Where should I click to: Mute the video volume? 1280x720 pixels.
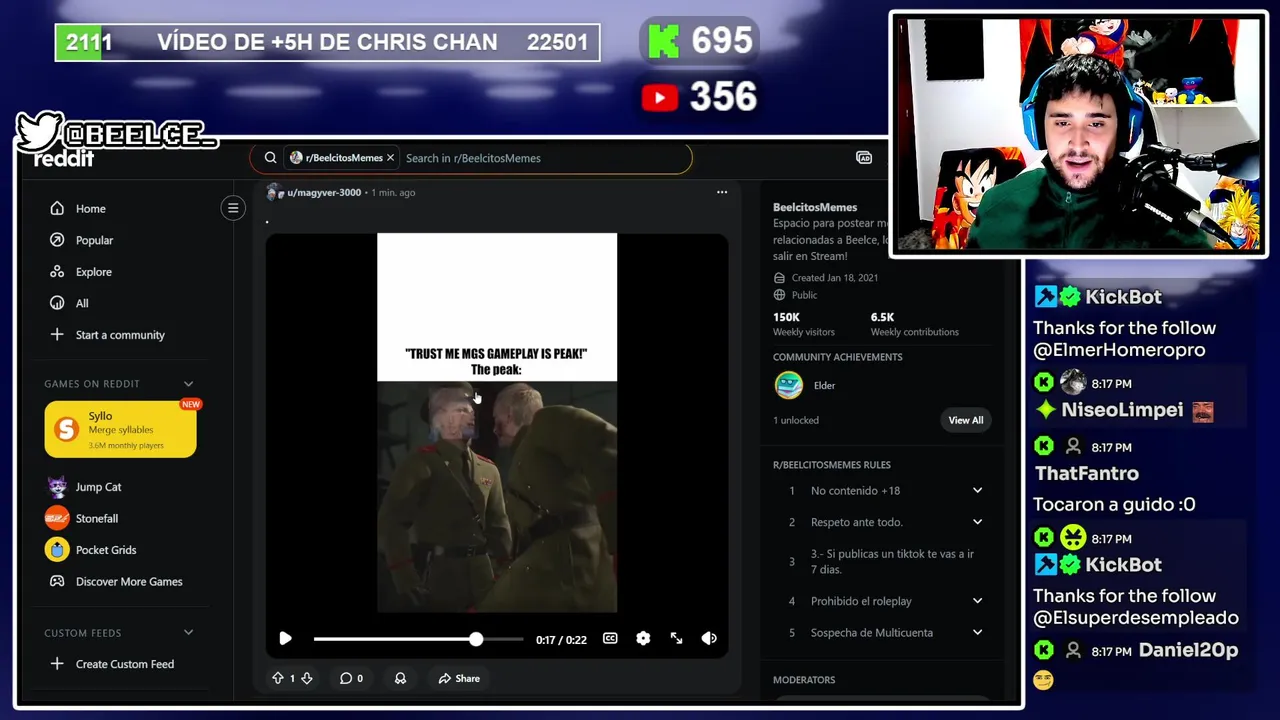(x=709, y=638)
